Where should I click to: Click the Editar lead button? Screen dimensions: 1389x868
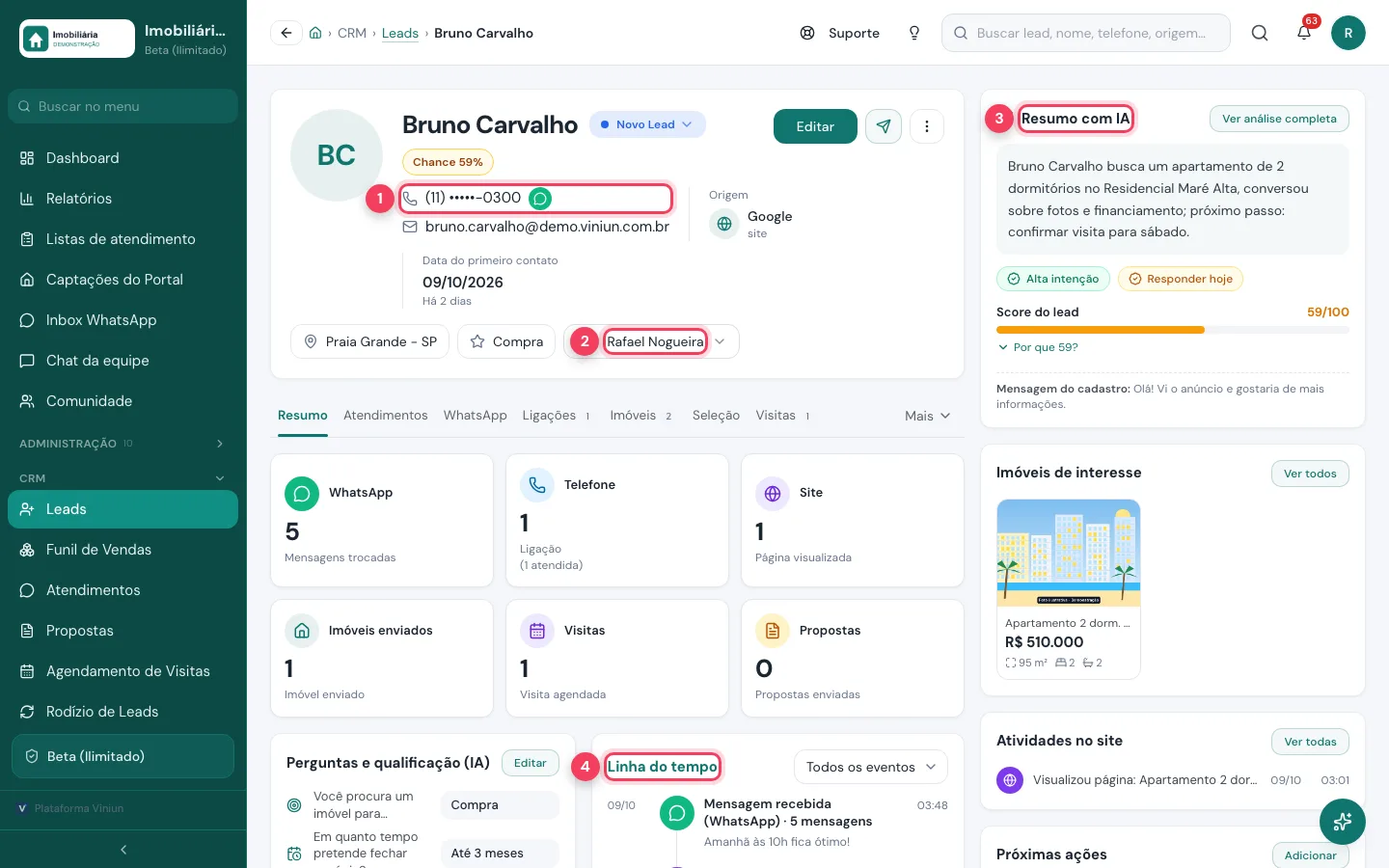point(815,126)
